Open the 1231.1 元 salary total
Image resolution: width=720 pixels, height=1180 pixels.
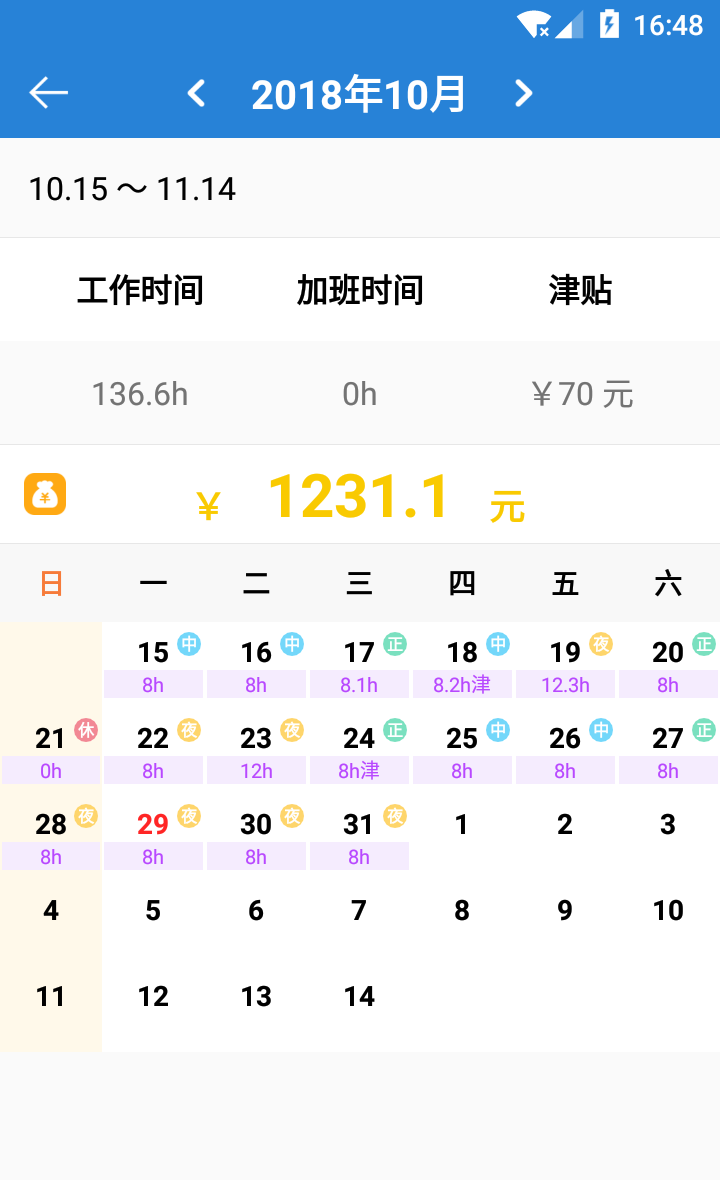[x=360, y=497]
